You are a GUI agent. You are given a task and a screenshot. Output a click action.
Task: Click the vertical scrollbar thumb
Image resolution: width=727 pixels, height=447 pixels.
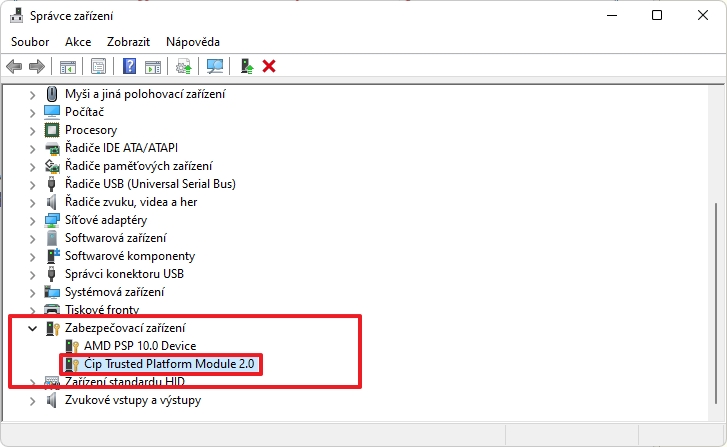click(717, 303)
